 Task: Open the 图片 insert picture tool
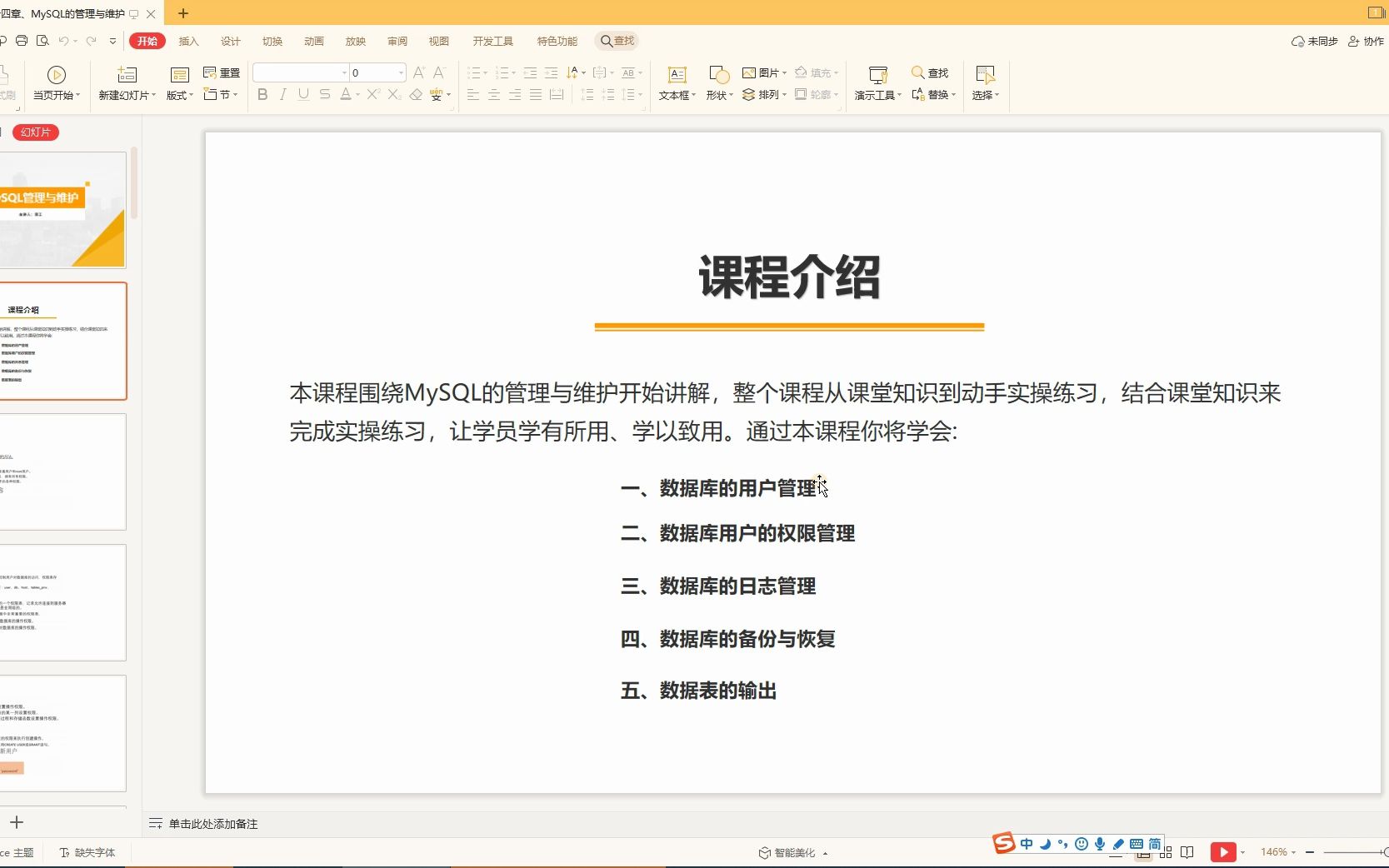764,72
